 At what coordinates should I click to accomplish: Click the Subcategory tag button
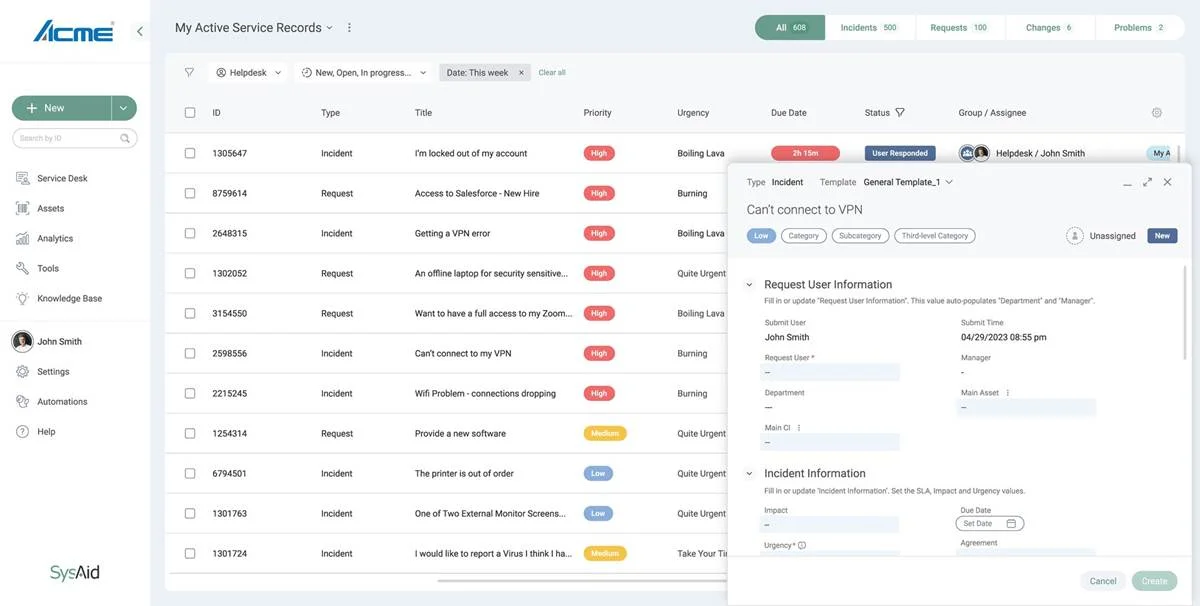pos(860,236)
